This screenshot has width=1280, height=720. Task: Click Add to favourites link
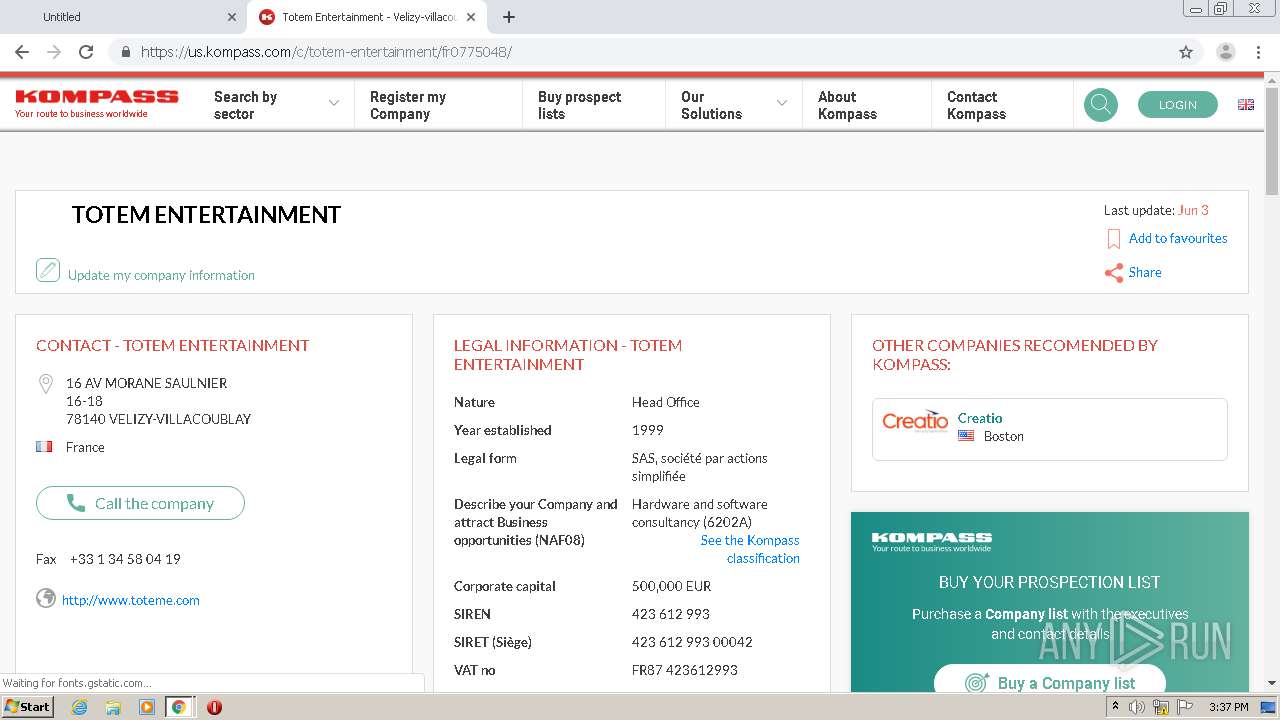1178,238
